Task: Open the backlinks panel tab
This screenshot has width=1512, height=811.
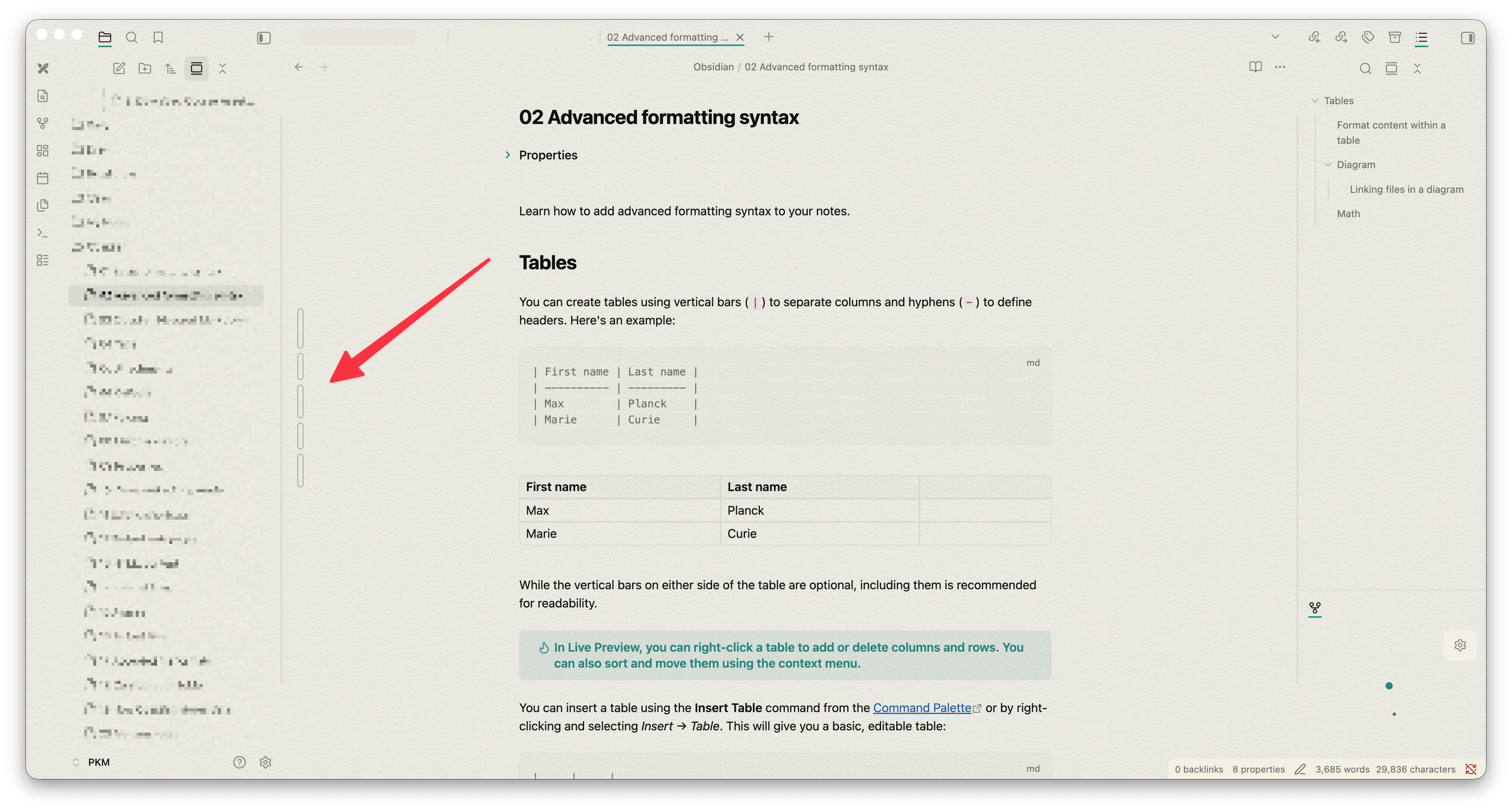Action: coord(1314,38)
